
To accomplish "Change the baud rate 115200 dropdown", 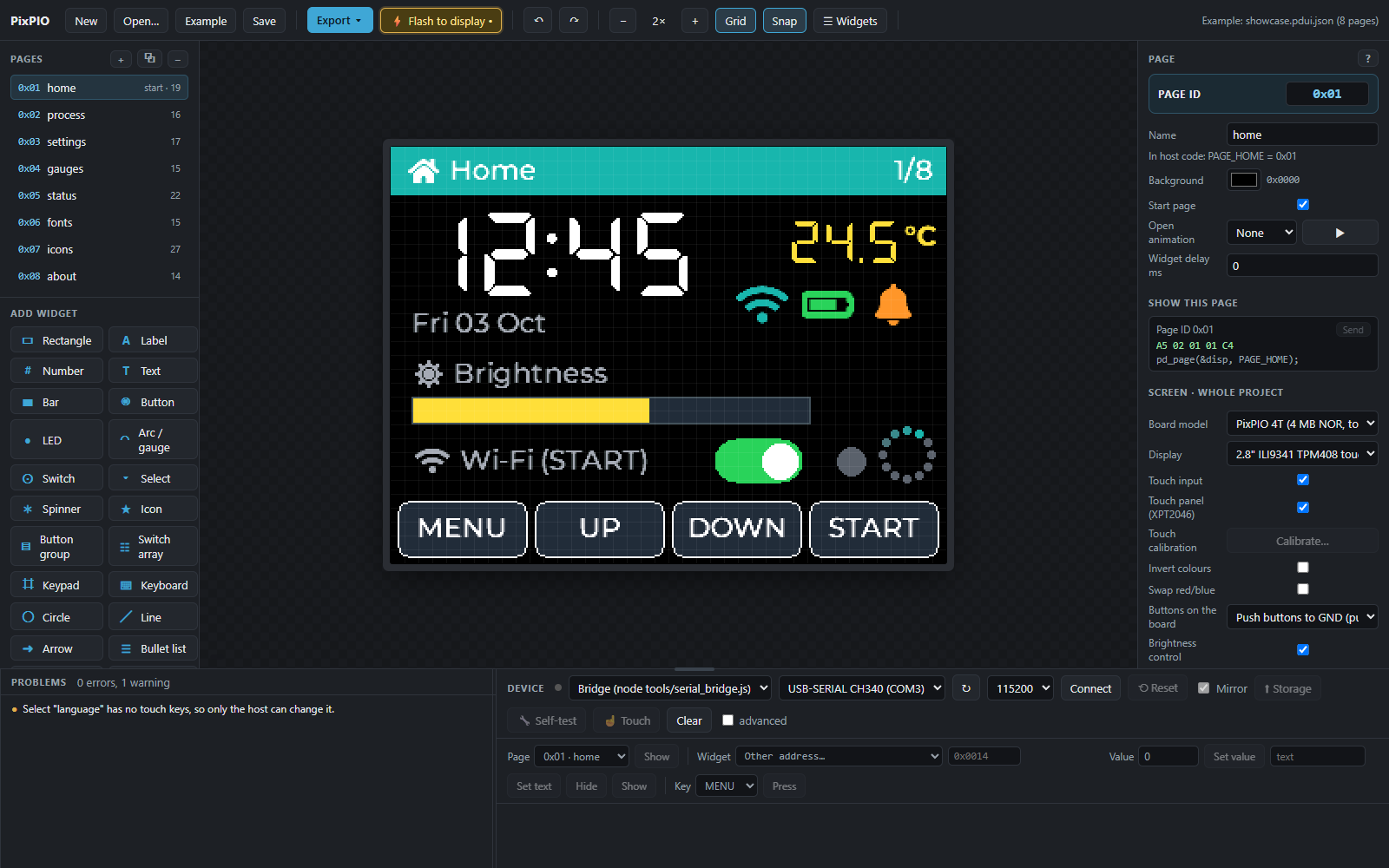I will pyautogui.click(x=1020, y=688).
